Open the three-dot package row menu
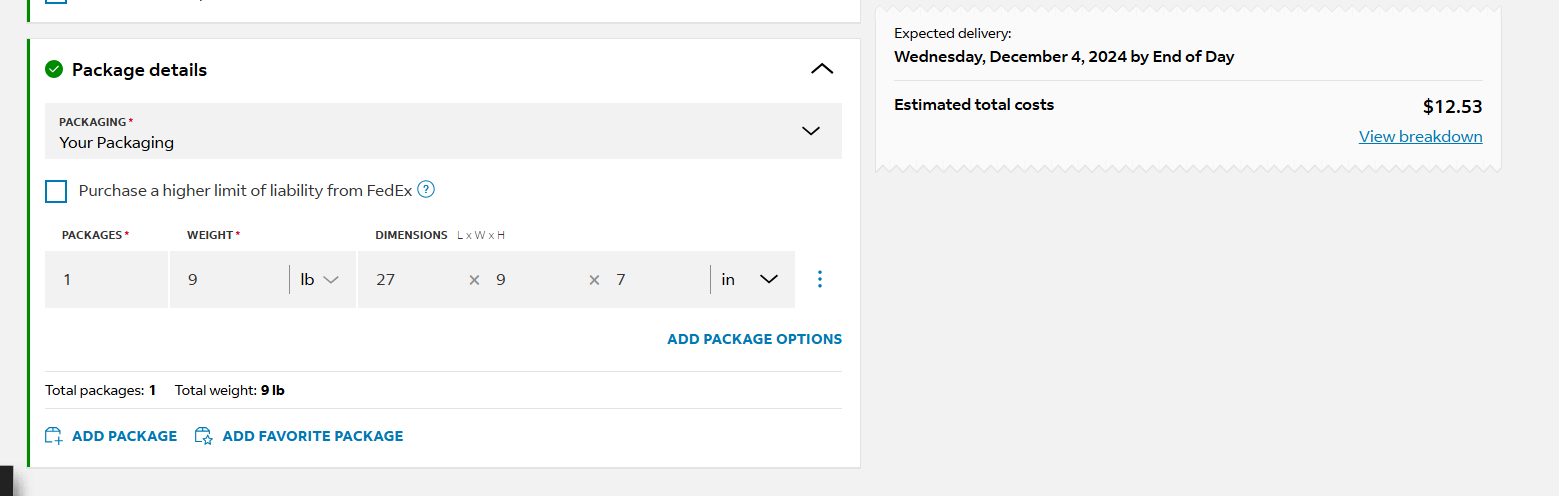 [x=820, y=279]
